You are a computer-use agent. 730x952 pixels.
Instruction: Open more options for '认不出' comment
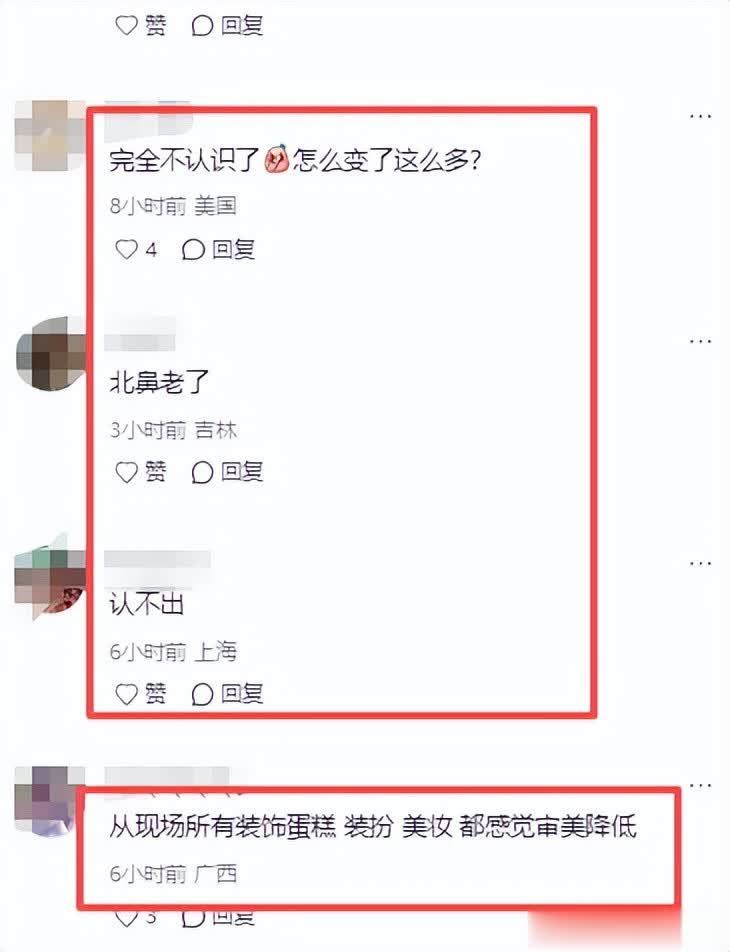(x=700, y=563)
